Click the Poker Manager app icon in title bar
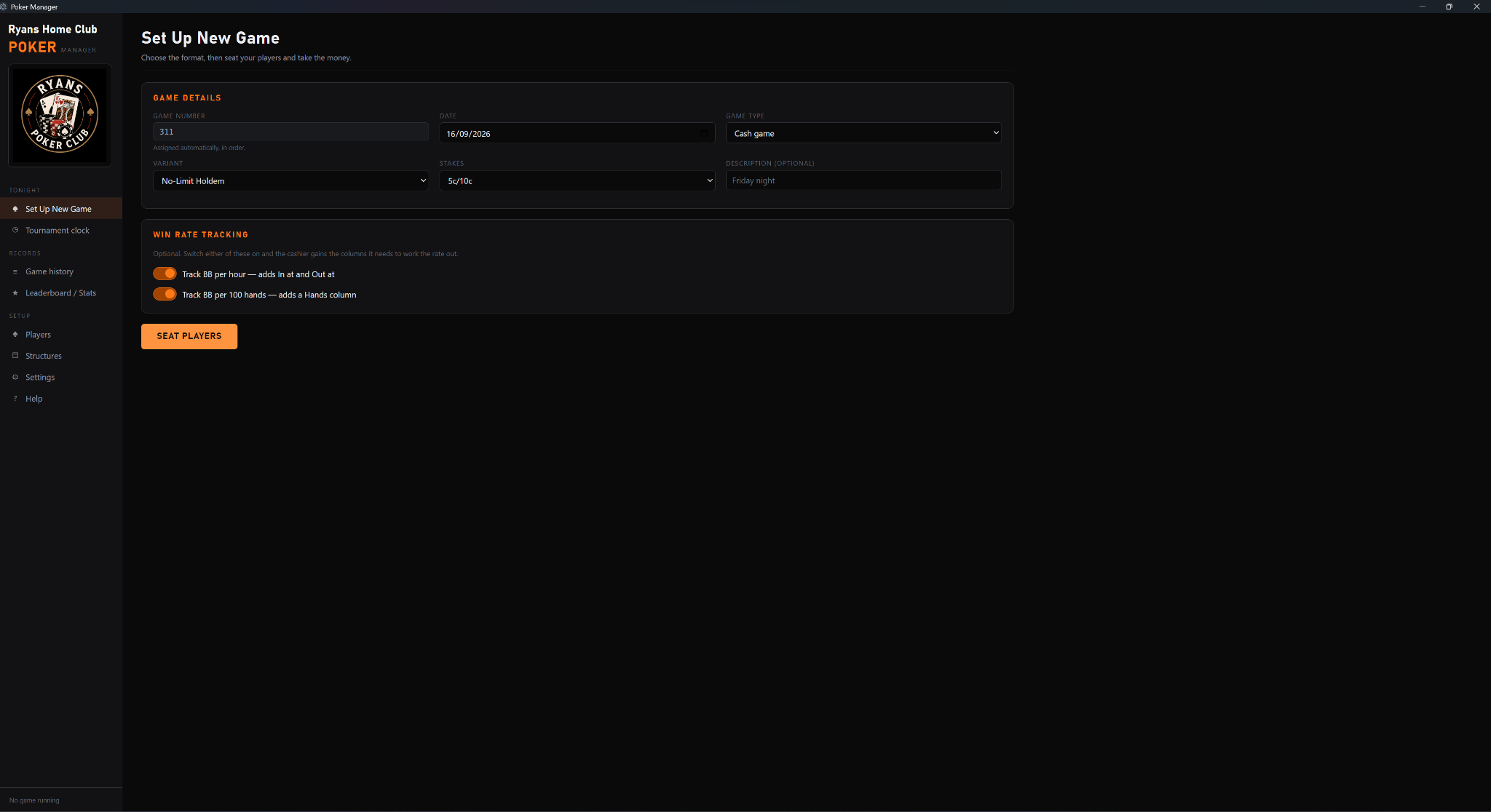The height and width of the screenshot is (812, 1491). pyautogui.click(x=4, y=7)
